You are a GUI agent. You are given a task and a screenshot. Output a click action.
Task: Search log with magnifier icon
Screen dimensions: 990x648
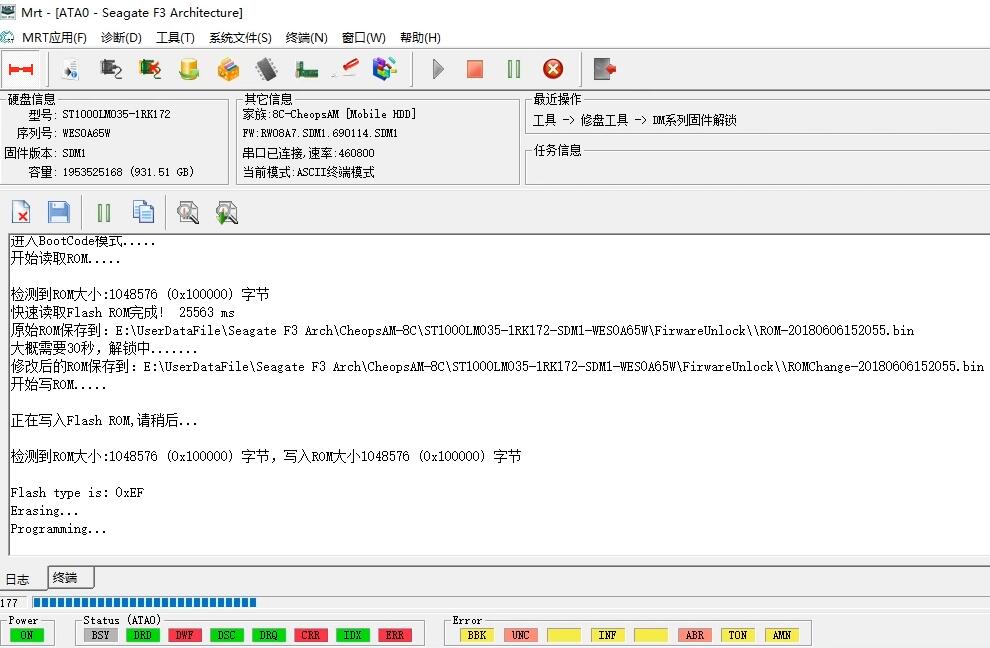click(188, 212)
